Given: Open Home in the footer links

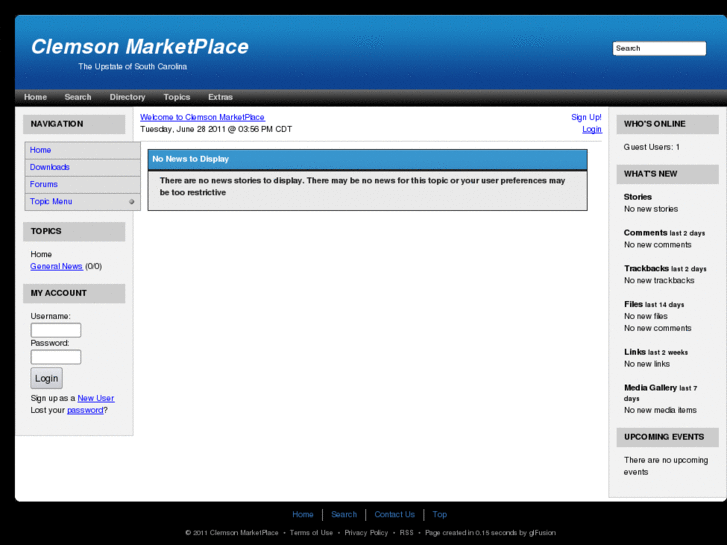Looking at the screenshot, I should tap(303, 514).
